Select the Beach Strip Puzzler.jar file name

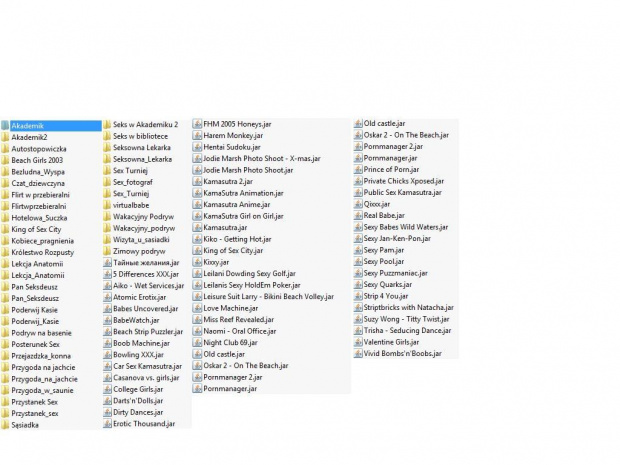(148, 332)
